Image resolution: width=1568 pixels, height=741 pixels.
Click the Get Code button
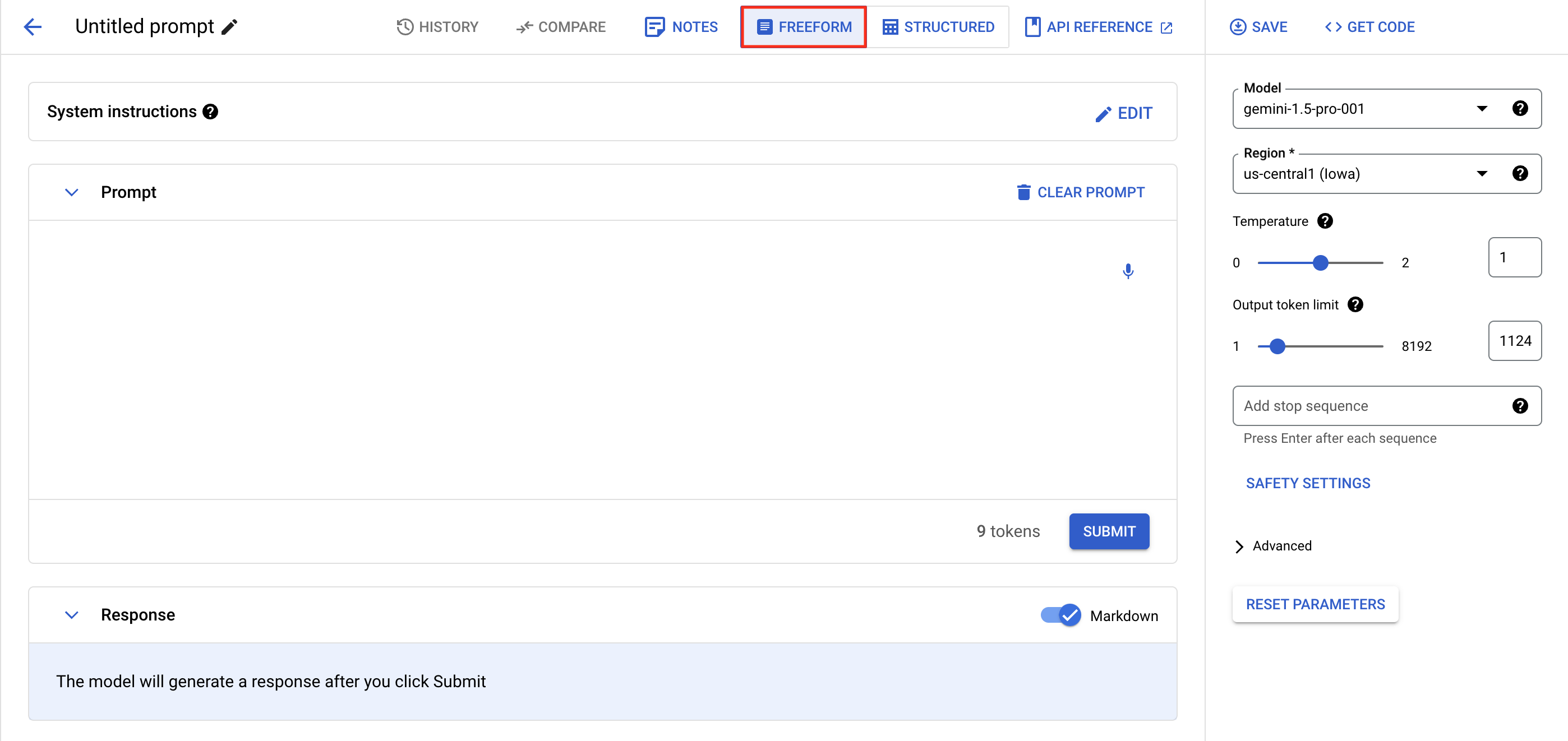[x=1369, y=27]
